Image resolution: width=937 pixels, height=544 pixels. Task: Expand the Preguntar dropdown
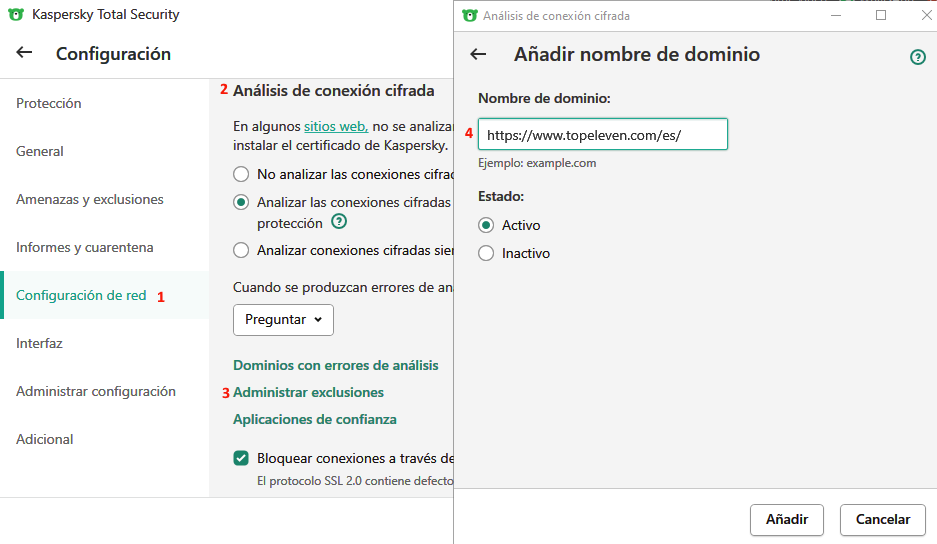tap(283, 320)
